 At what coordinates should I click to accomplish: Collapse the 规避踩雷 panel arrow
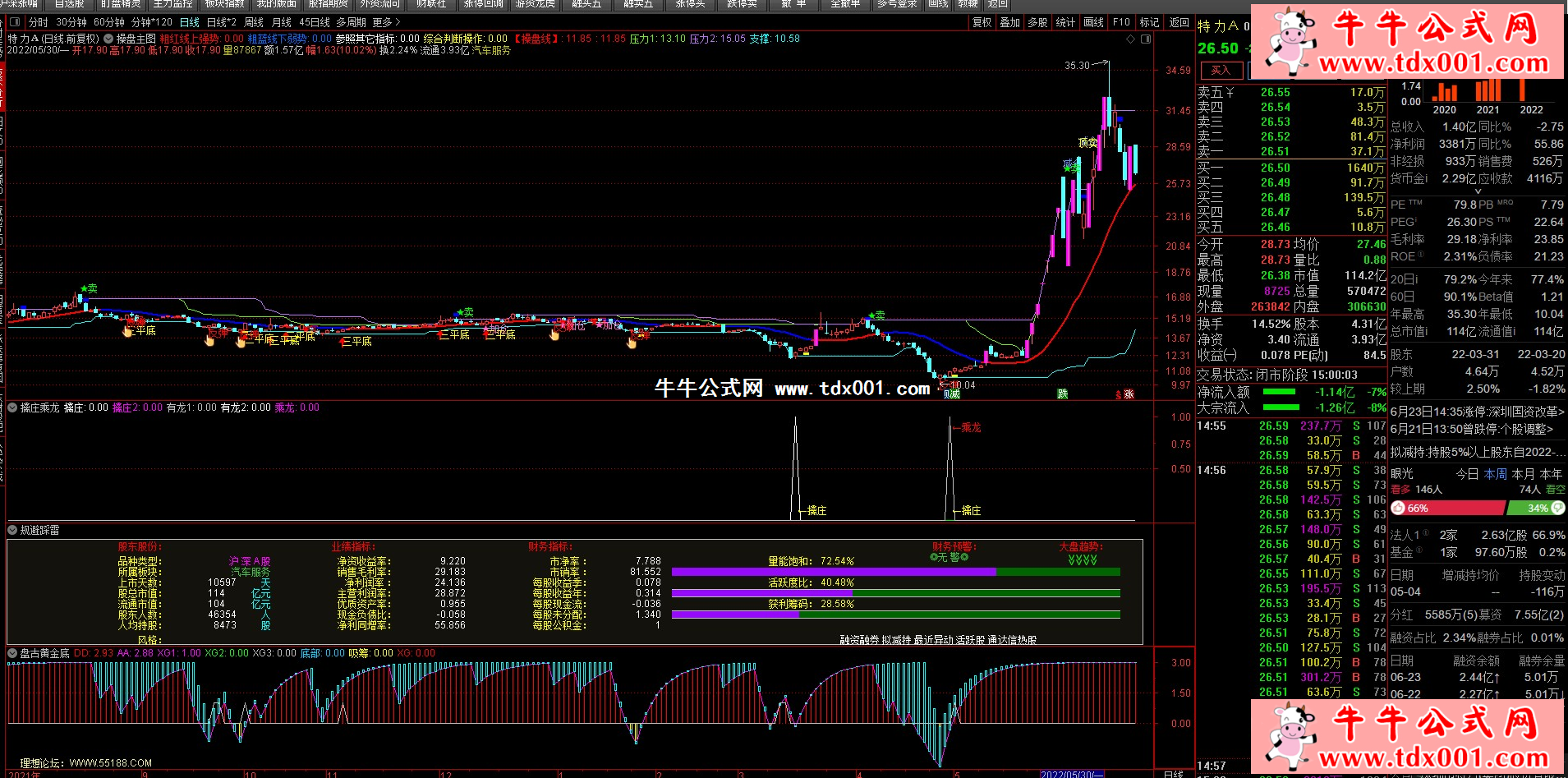pos(12,531)
